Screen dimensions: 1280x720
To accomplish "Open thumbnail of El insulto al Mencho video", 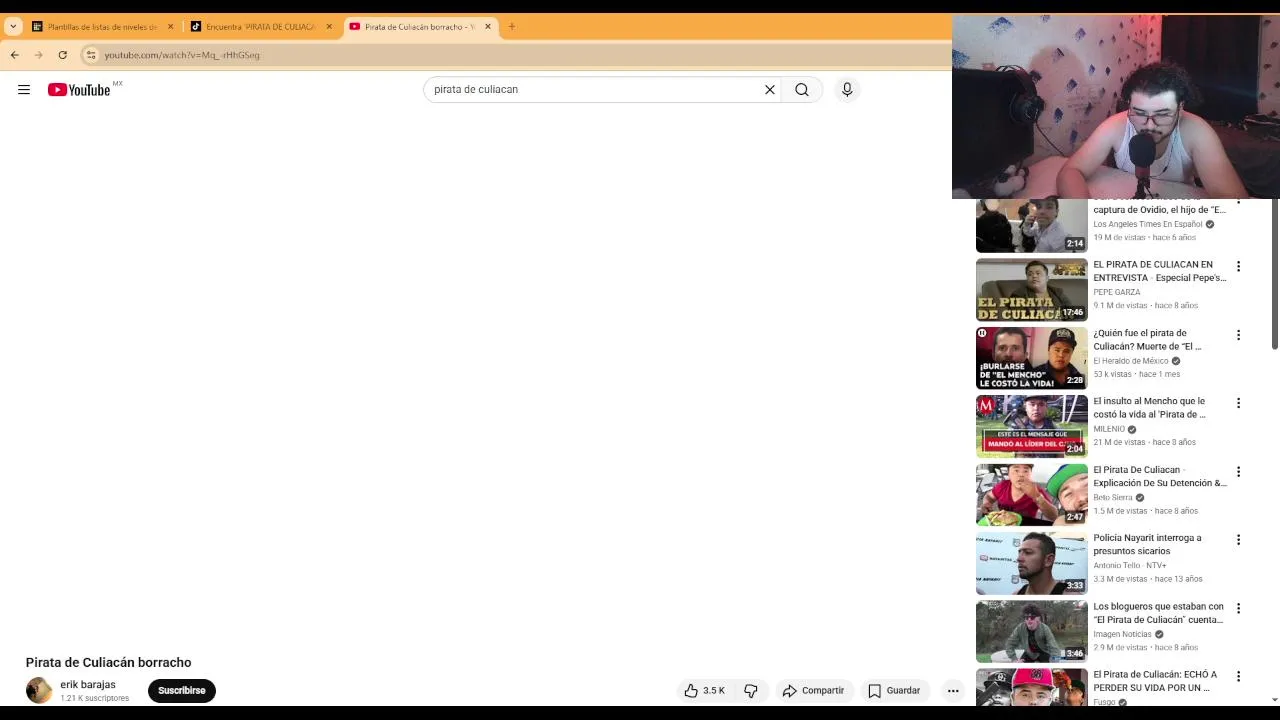I will [x=1031, y=427].
